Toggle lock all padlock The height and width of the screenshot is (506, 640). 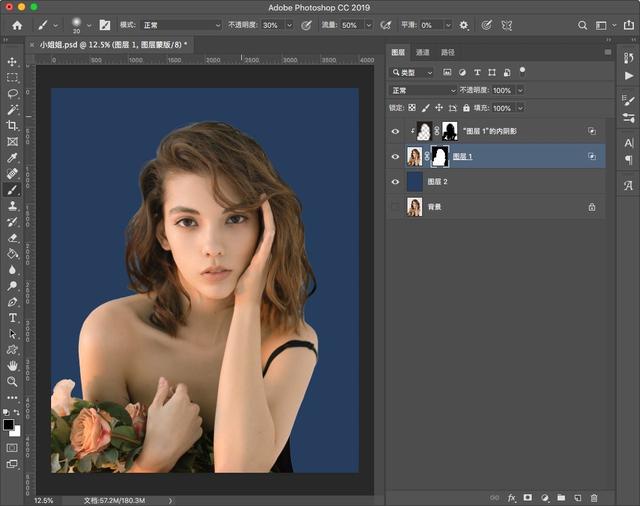[x=466, y=108]
